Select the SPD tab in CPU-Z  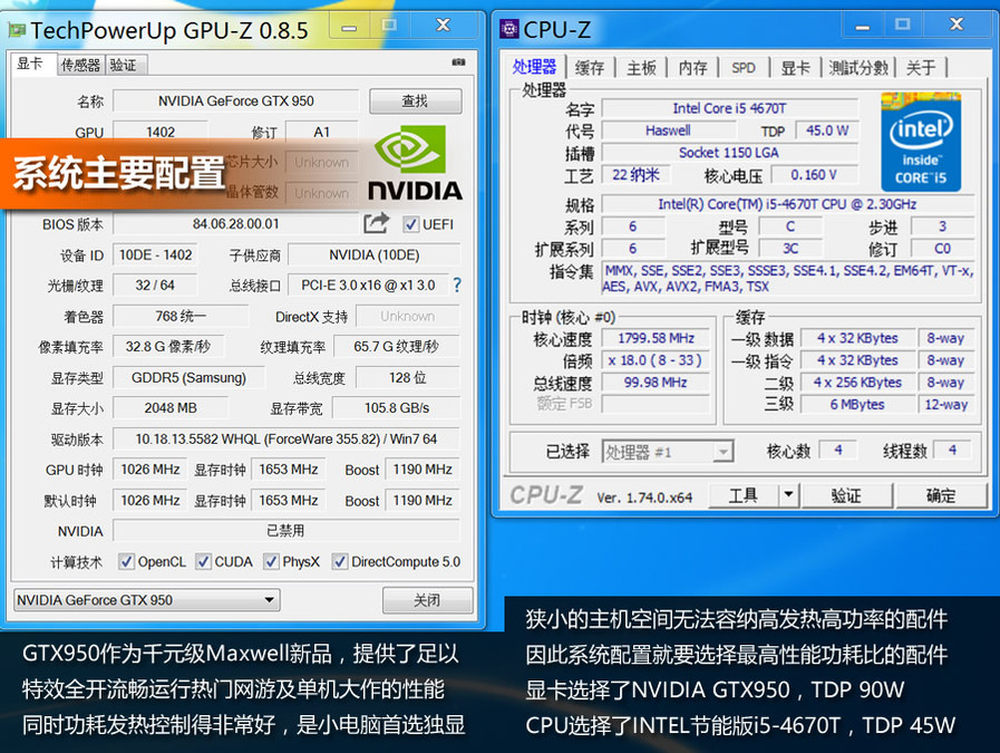(744, 68)
